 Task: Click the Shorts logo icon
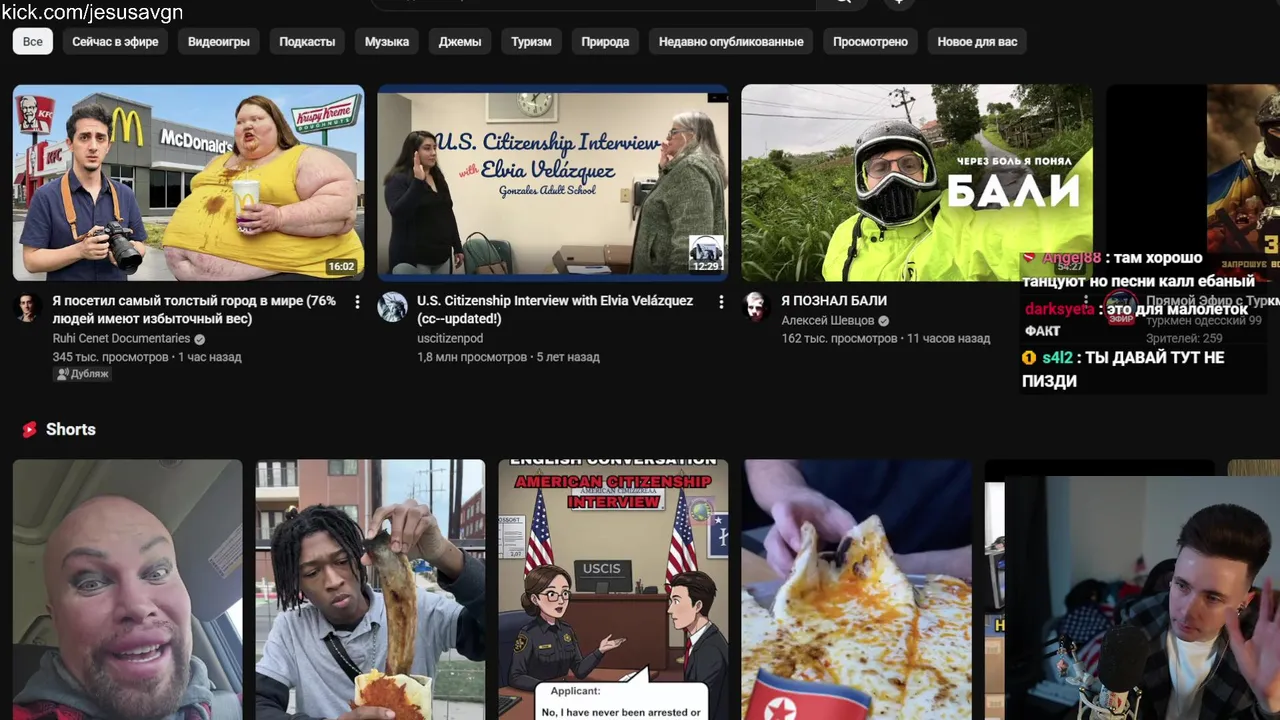click(30, 429)
